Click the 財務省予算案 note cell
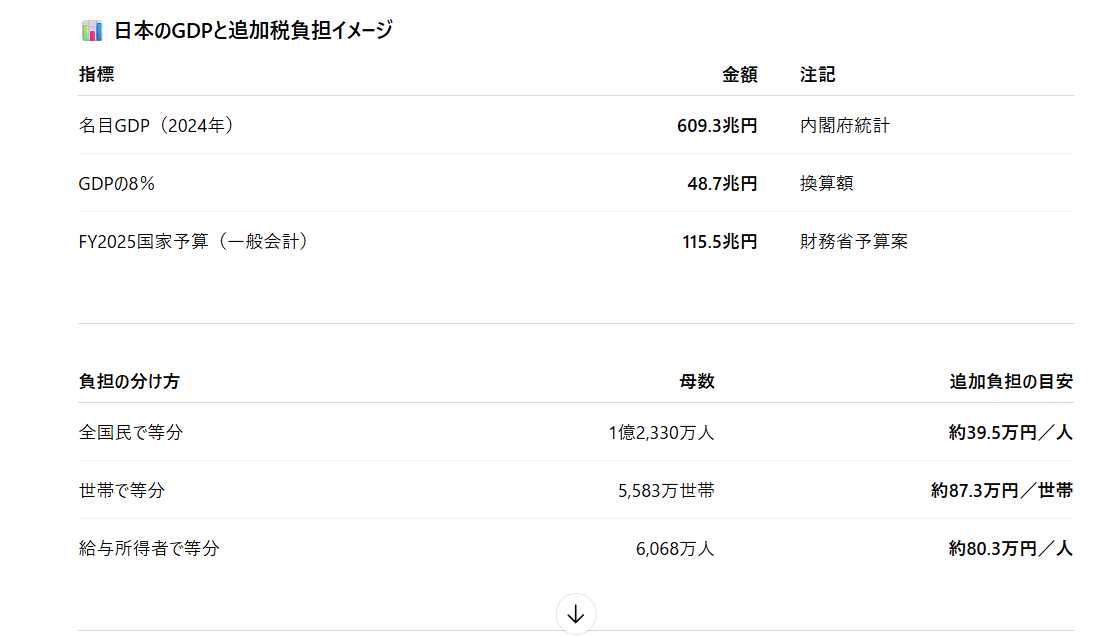 coord(854,241)
